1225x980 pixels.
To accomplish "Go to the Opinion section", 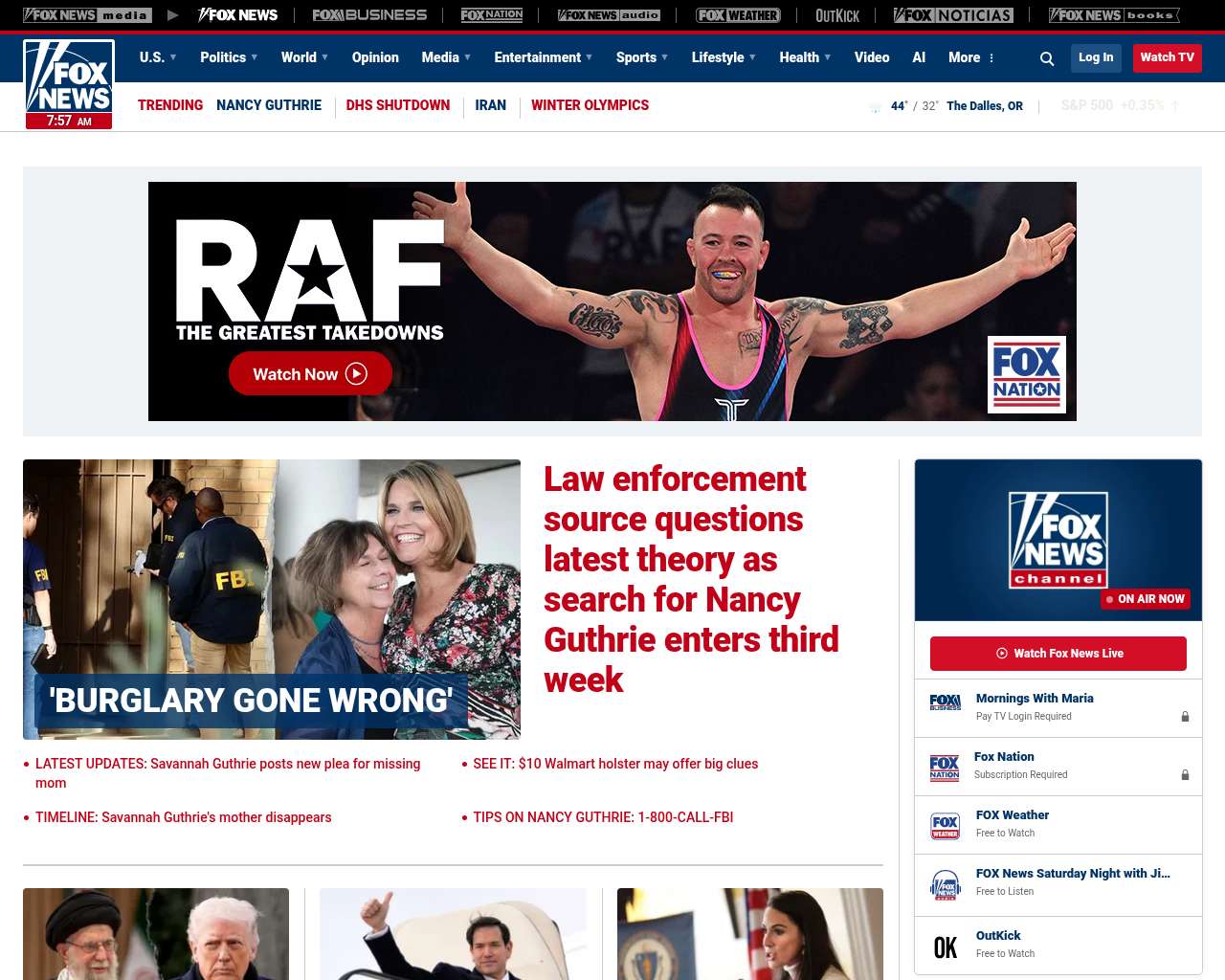I will [x=375, y=57].
